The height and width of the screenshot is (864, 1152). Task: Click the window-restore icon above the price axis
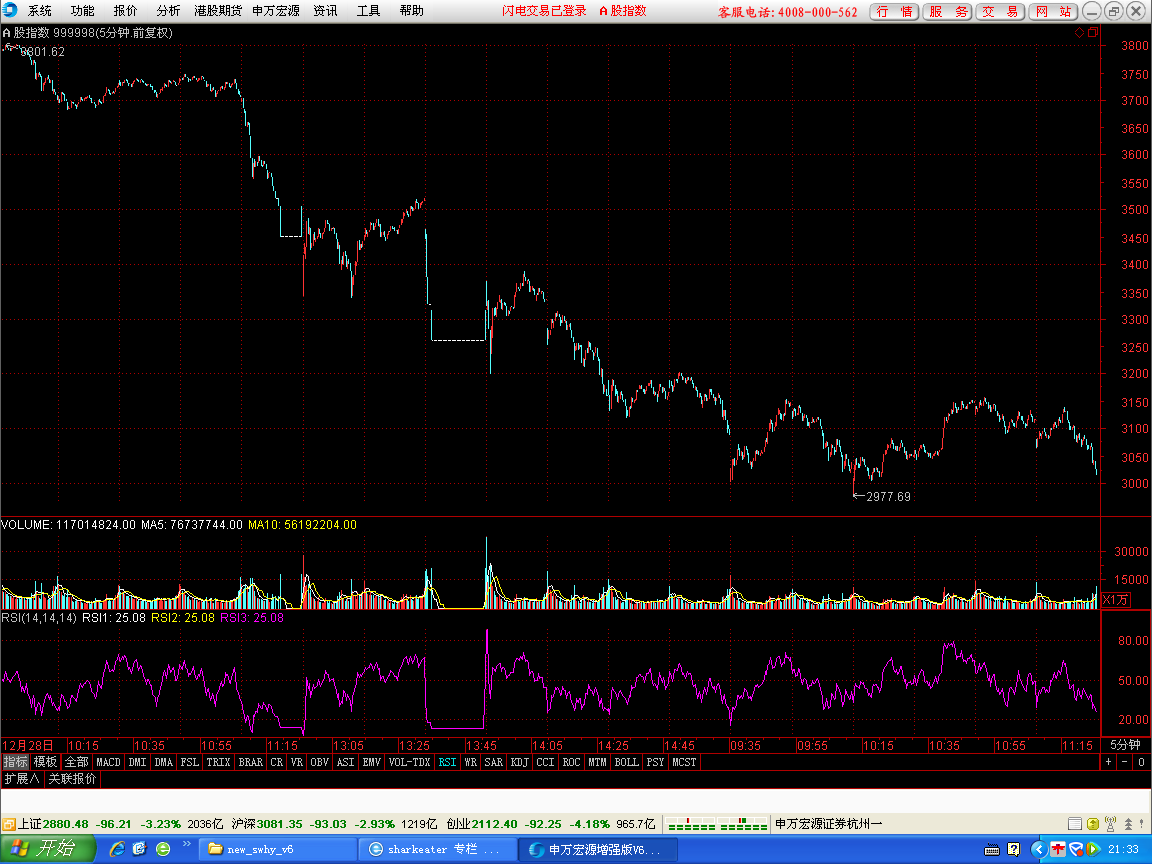click(1092, 32)
